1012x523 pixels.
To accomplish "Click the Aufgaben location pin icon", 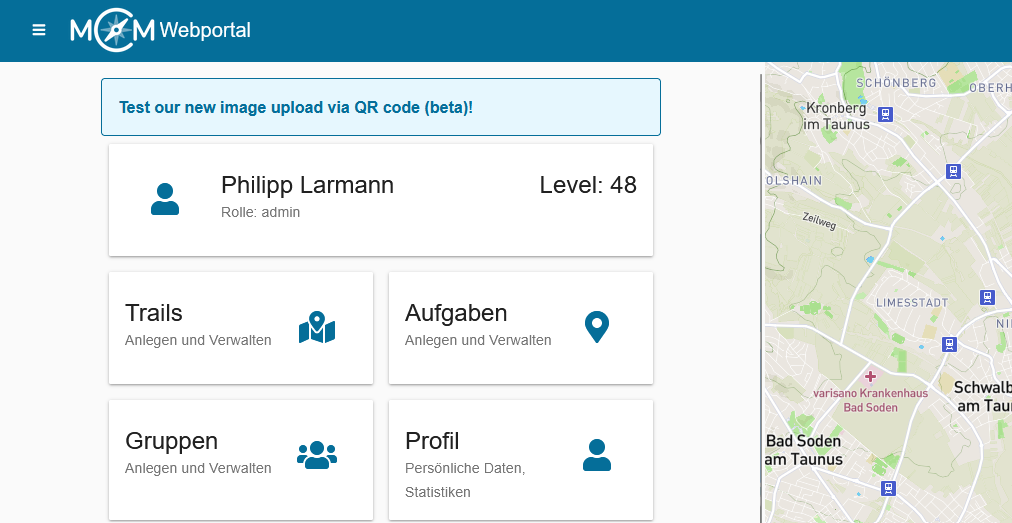I will pos(597,327).
